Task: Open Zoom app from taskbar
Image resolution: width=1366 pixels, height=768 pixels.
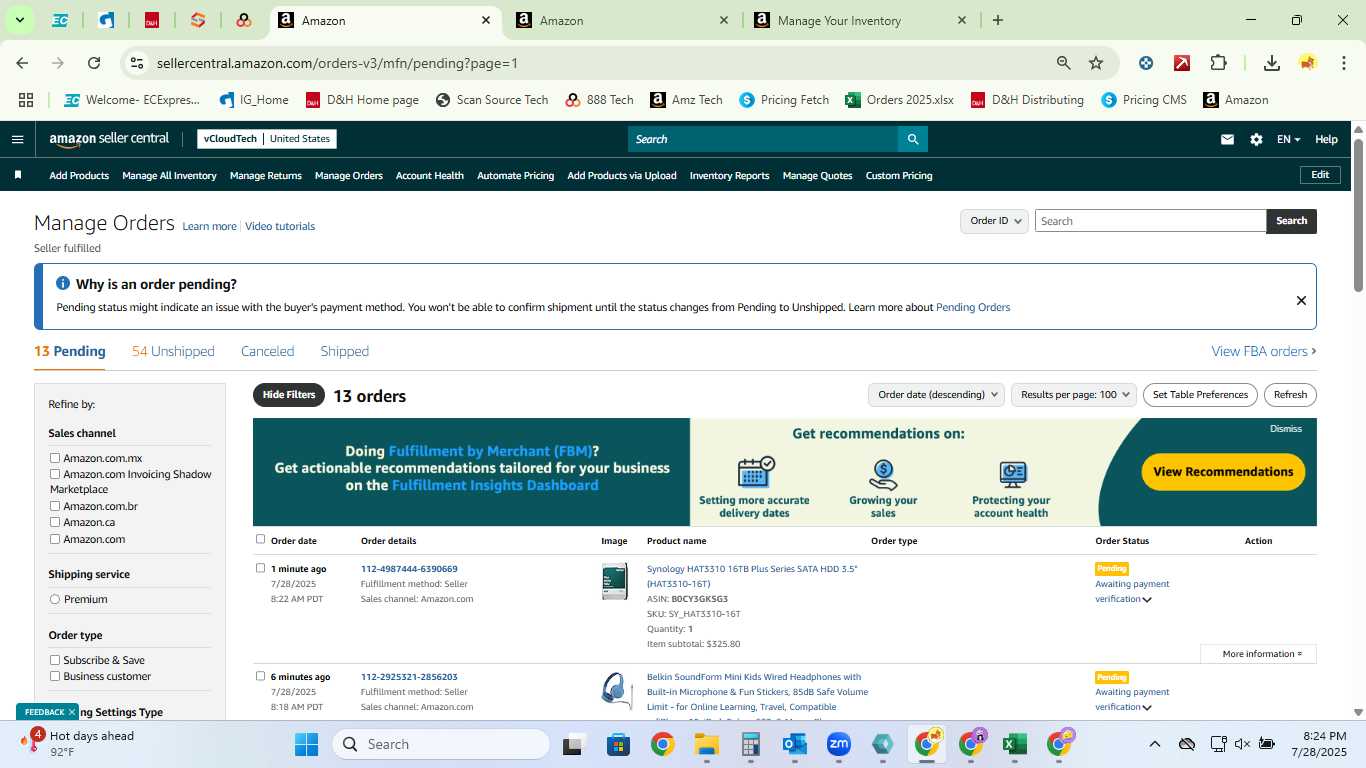Action: [839, 744]
